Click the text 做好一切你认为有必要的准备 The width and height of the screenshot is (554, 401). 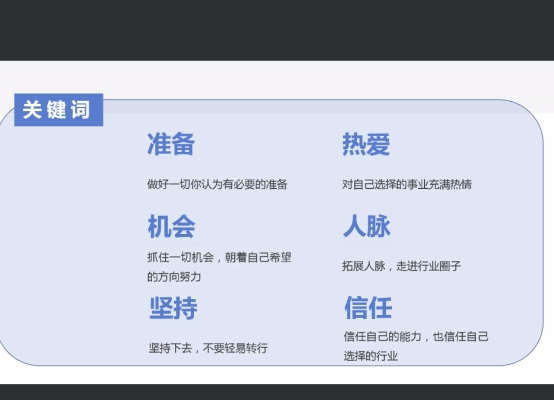(217, 184)
